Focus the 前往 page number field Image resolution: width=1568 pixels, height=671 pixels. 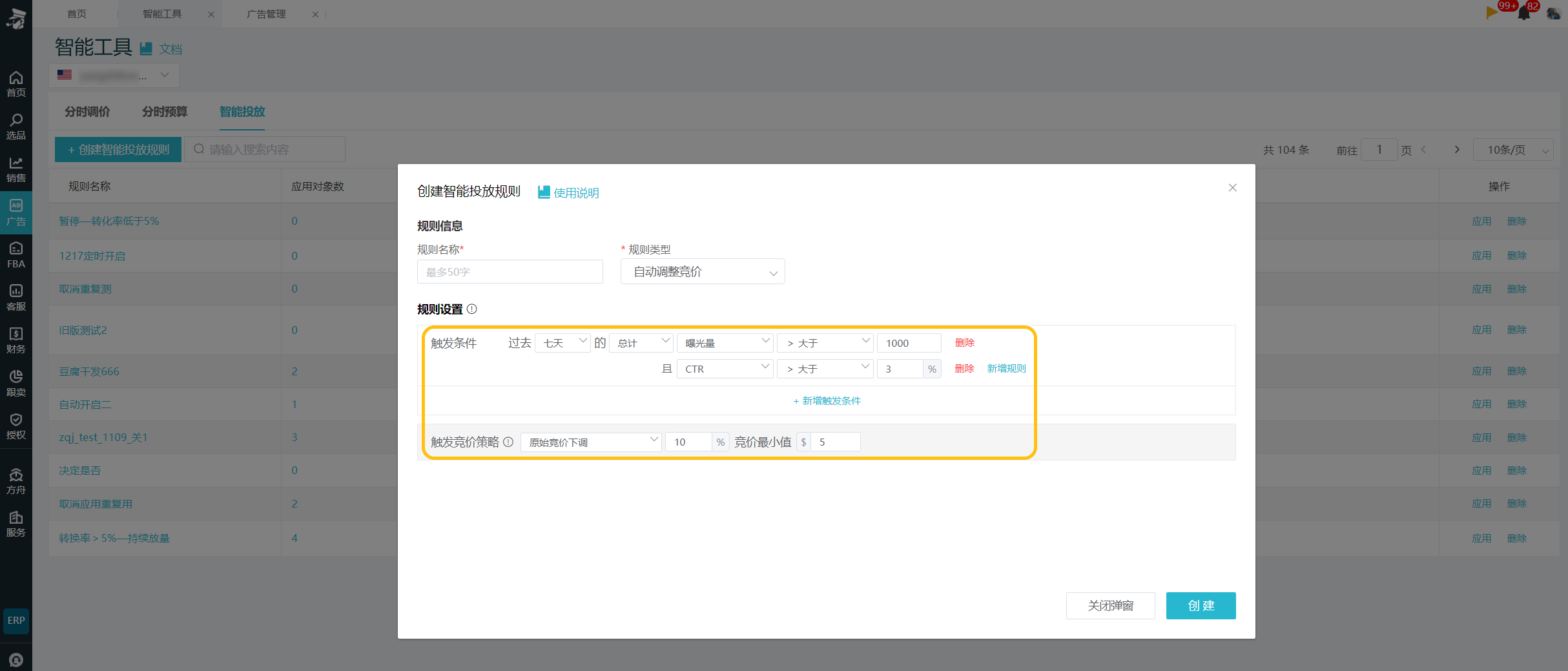click(x=1379, y=150)
